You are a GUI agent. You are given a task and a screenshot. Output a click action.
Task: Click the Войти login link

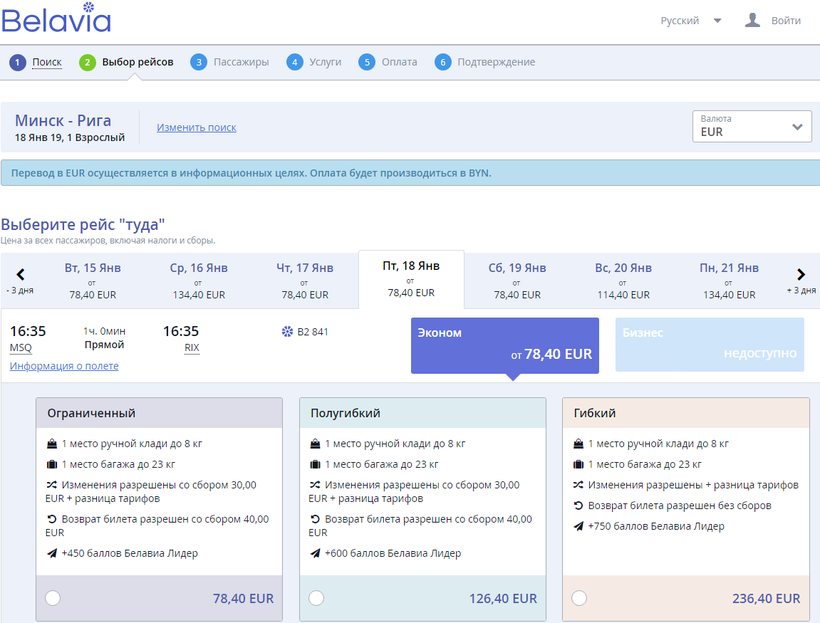(785, 21)
